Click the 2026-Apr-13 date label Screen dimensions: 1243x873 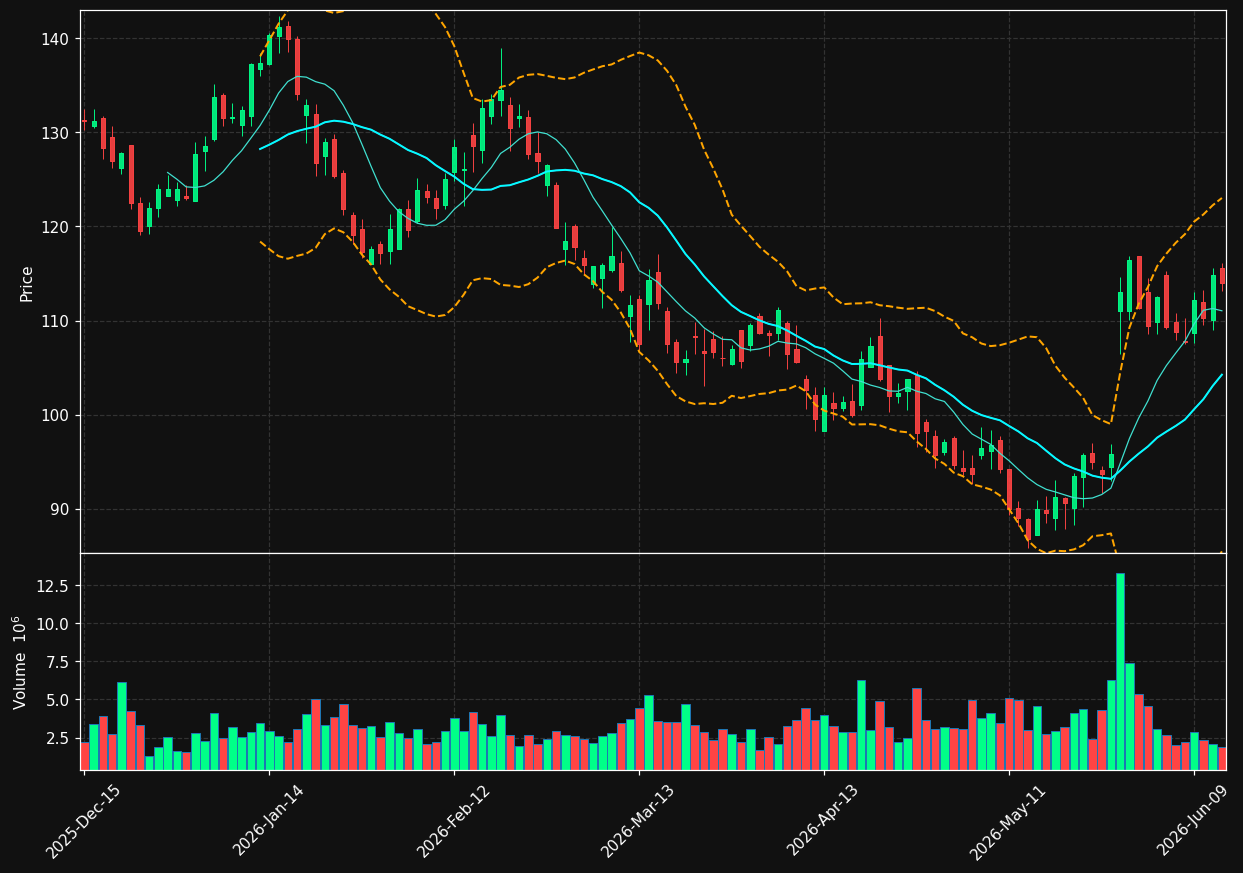coord(823,820)
